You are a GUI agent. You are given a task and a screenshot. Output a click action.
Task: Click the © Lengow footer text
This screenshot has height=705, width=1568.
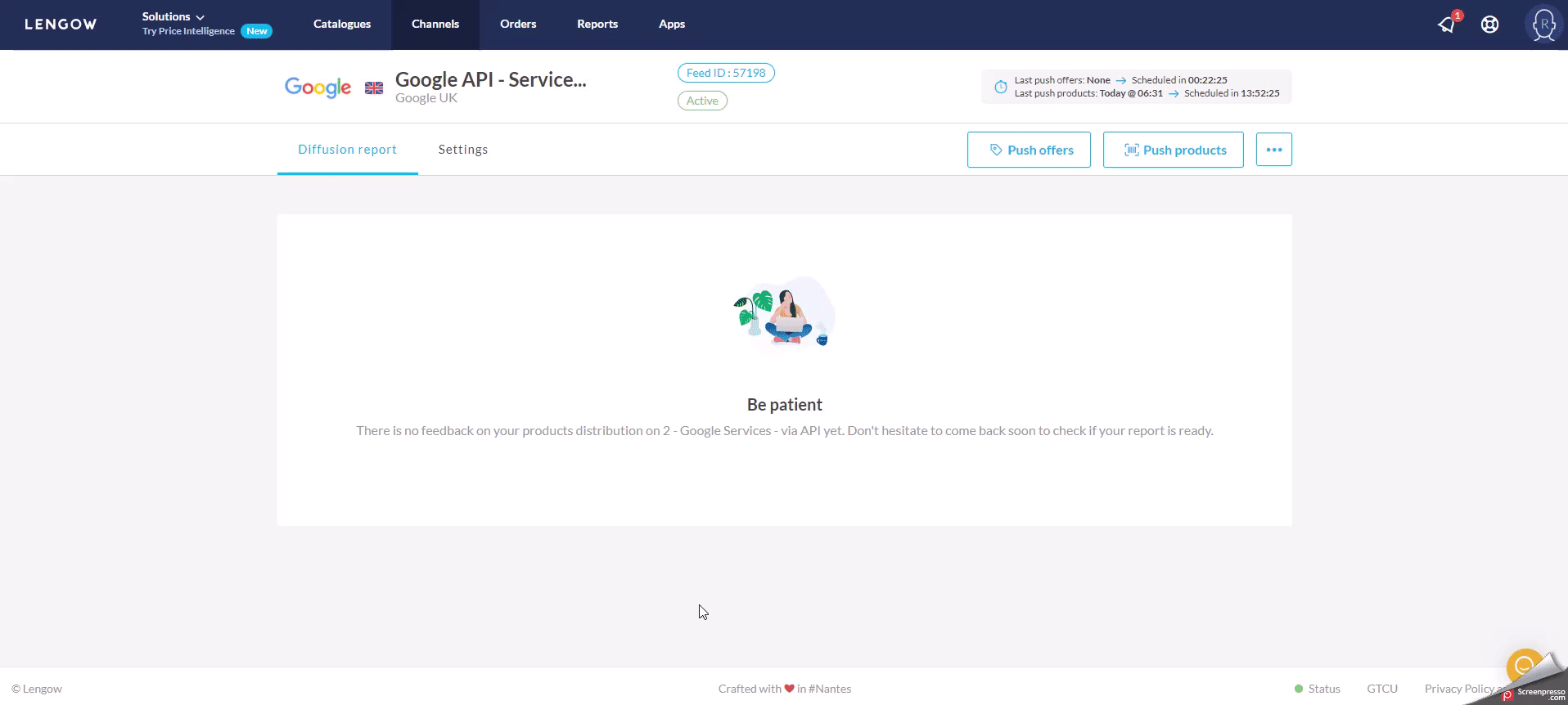click(37, 689)
